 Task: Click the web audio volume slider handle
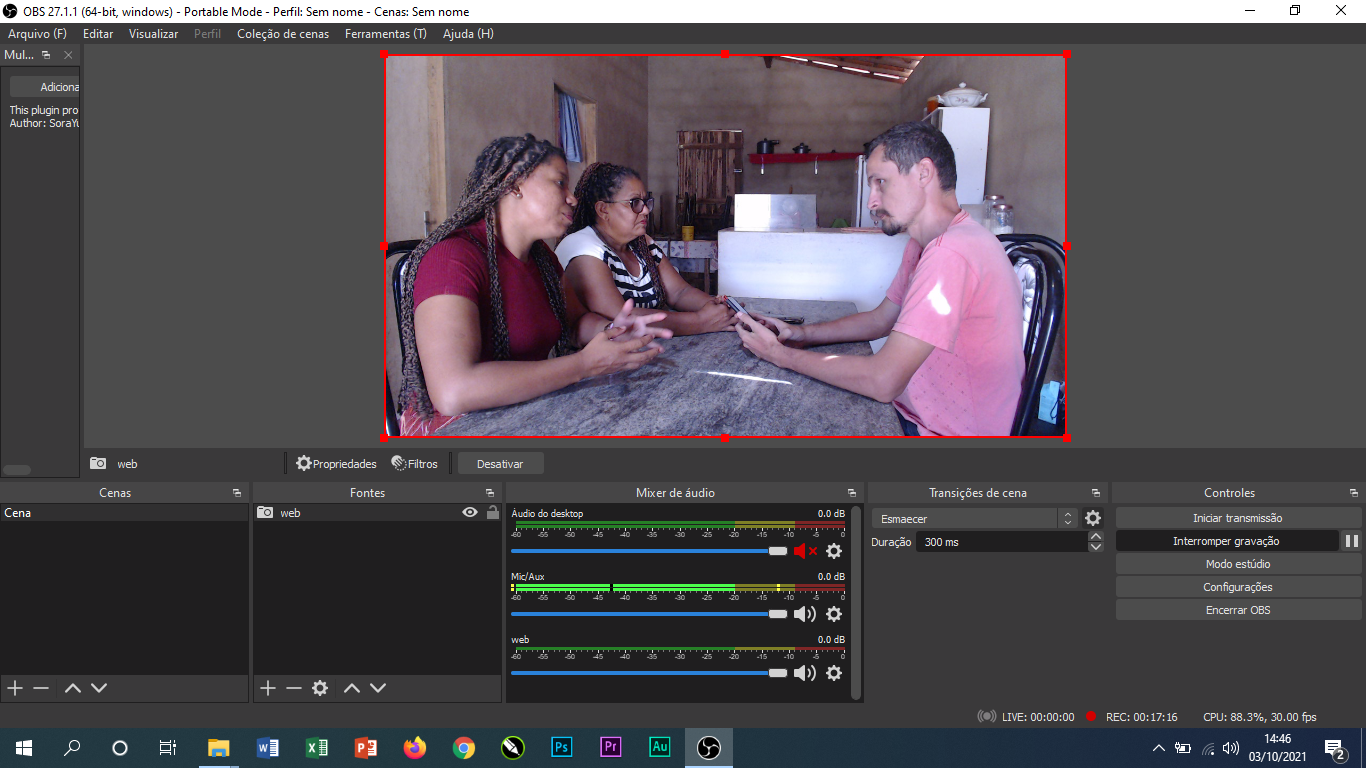click(778, 673)
